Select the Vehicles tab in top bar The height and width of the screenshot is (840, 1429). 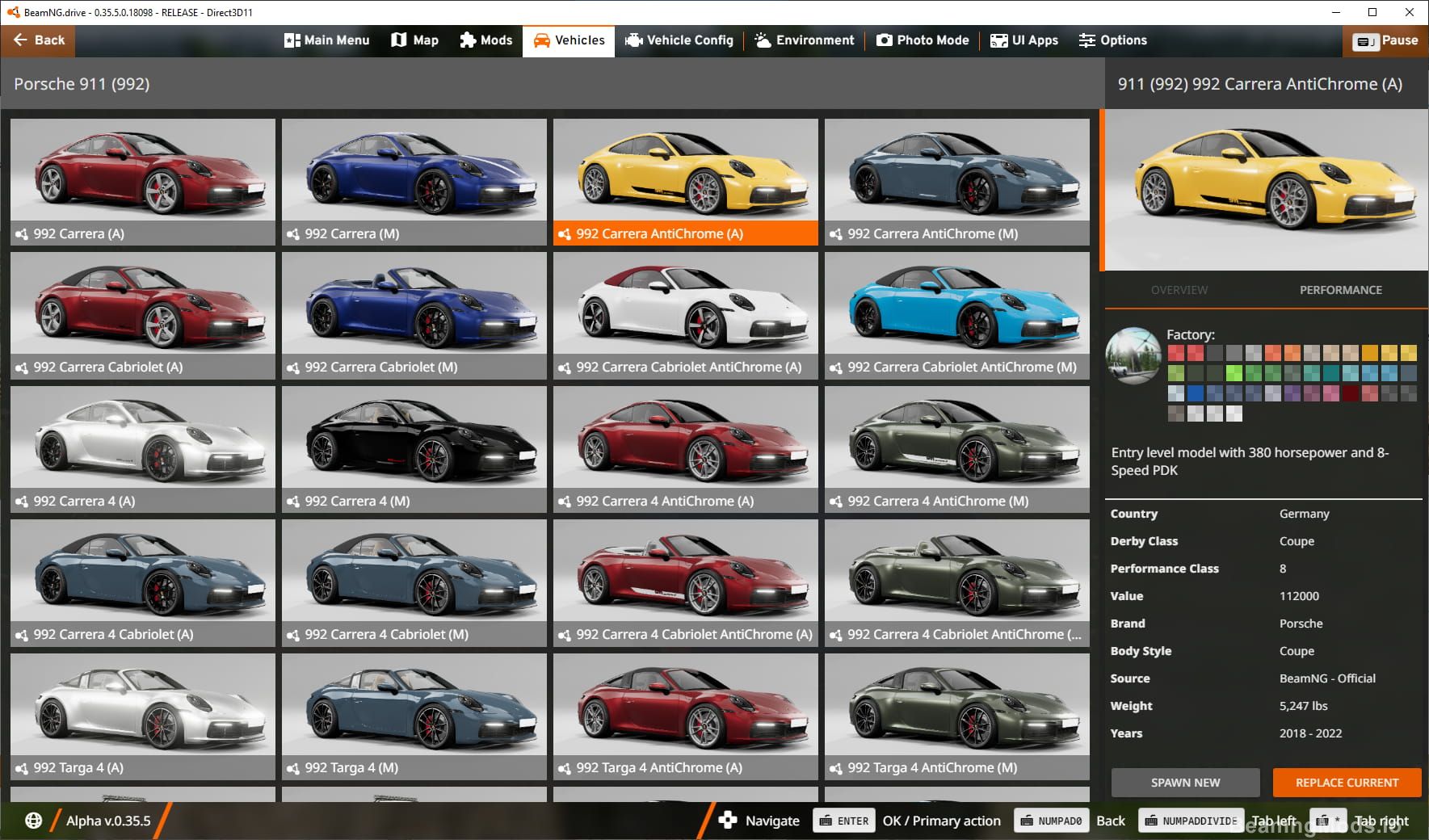[x=569, y=41]
